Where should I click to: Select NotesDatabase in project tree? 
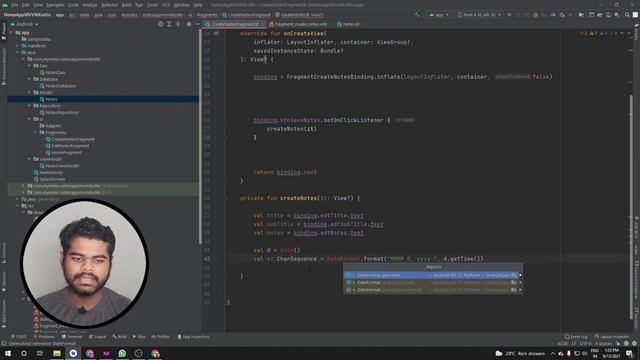pyautogui.click(x=58, y=86)
